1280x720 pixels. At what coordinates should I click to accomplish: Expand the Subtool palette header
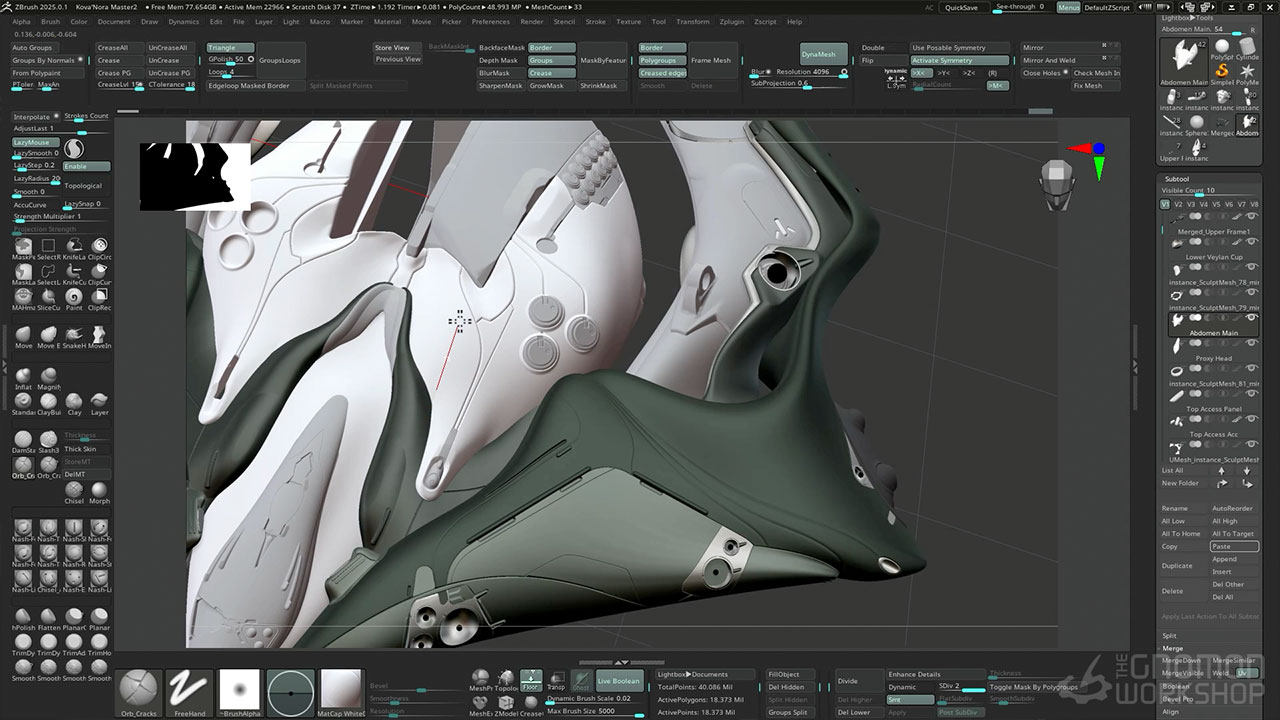[1176, 179]
